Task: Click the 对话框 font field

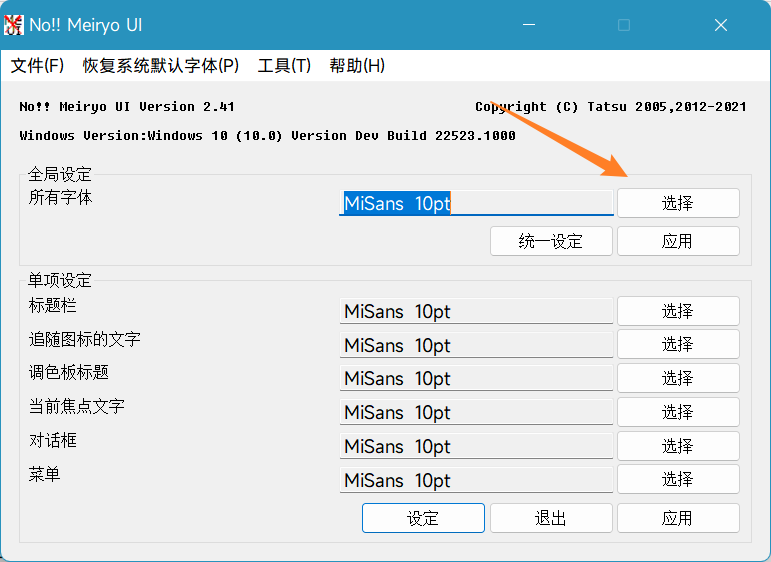Action: [476, 446]
